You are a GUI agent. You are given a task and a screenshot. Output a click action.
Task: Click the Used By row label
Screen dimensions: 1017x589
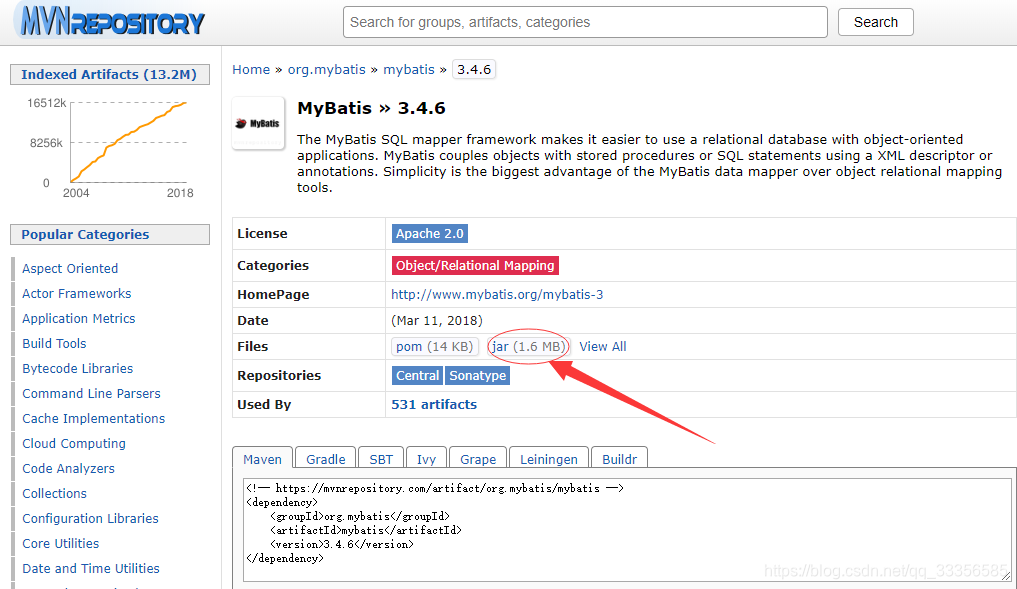click(x=264, y=404)
